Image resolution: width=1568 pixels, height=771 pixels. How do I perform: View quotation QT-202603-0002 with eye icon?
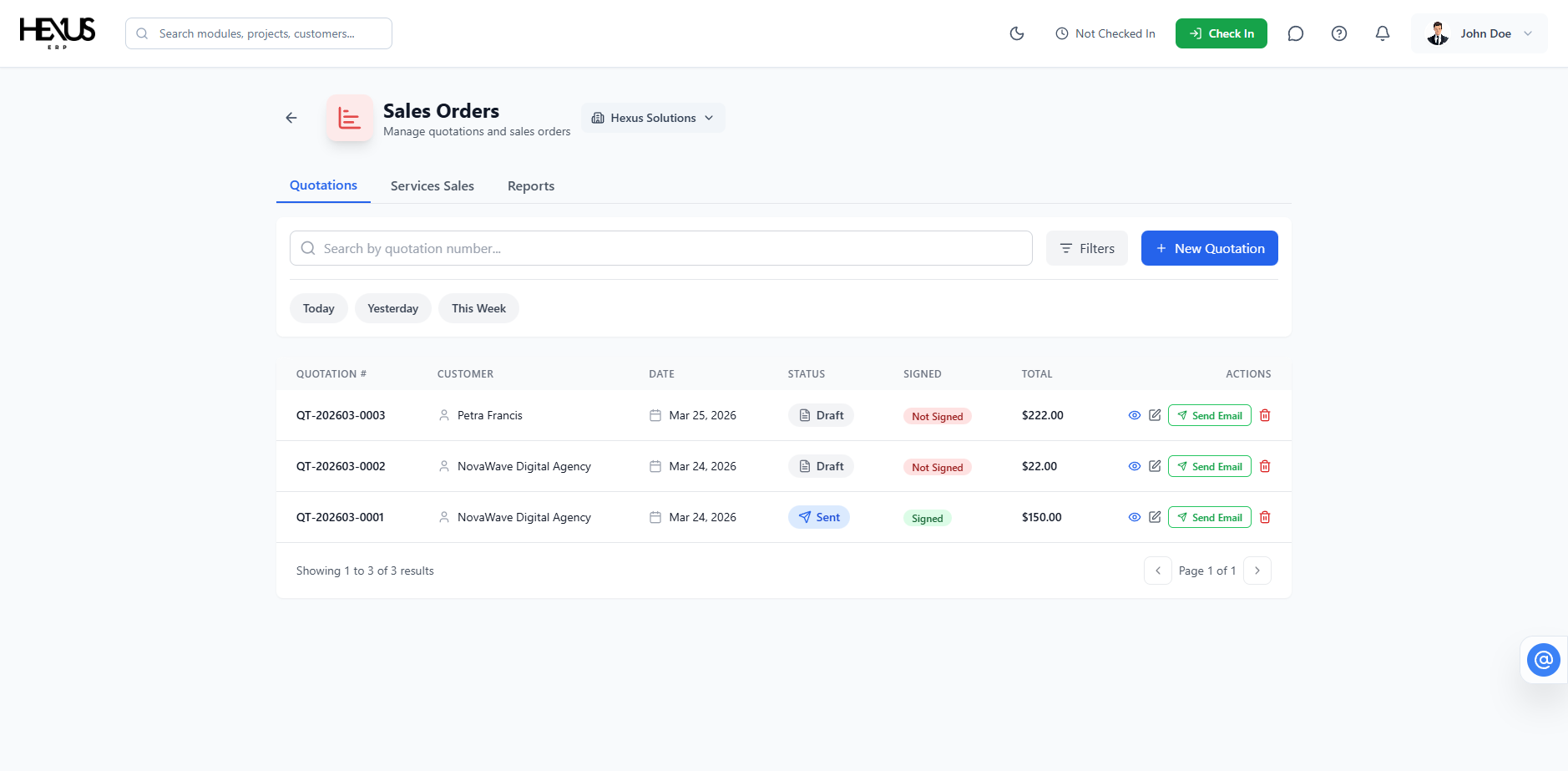coord(1135,466)
